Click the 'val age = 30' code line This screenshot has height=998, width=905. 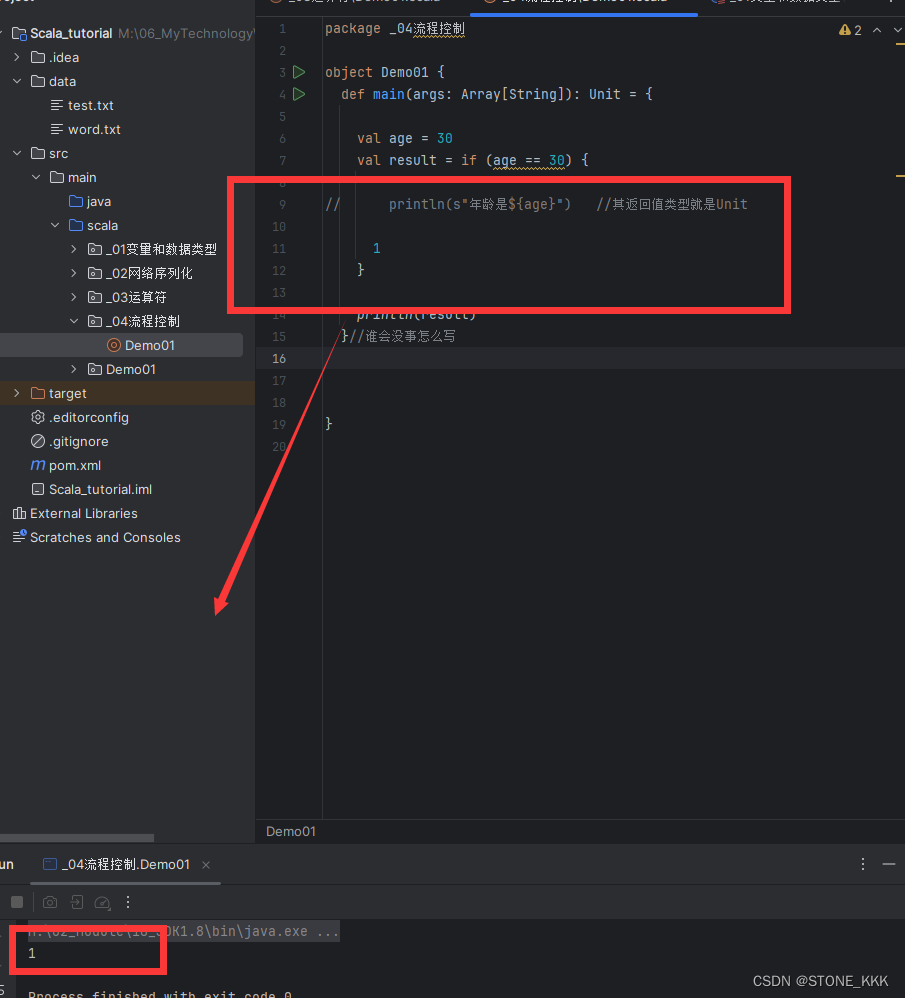[404, 138]
